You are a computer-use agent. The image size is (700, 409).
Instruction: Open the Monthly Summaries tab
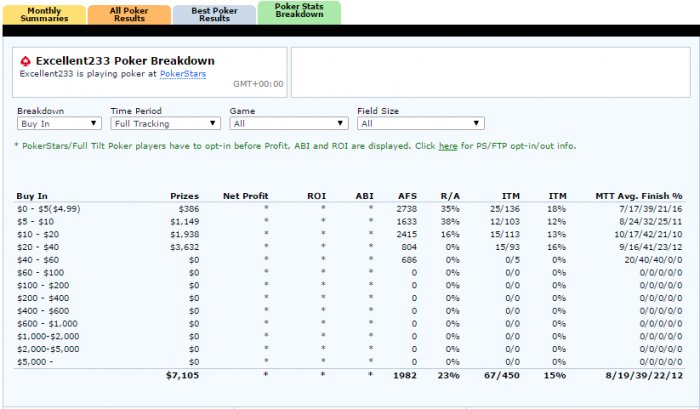[x=41, y=13]
